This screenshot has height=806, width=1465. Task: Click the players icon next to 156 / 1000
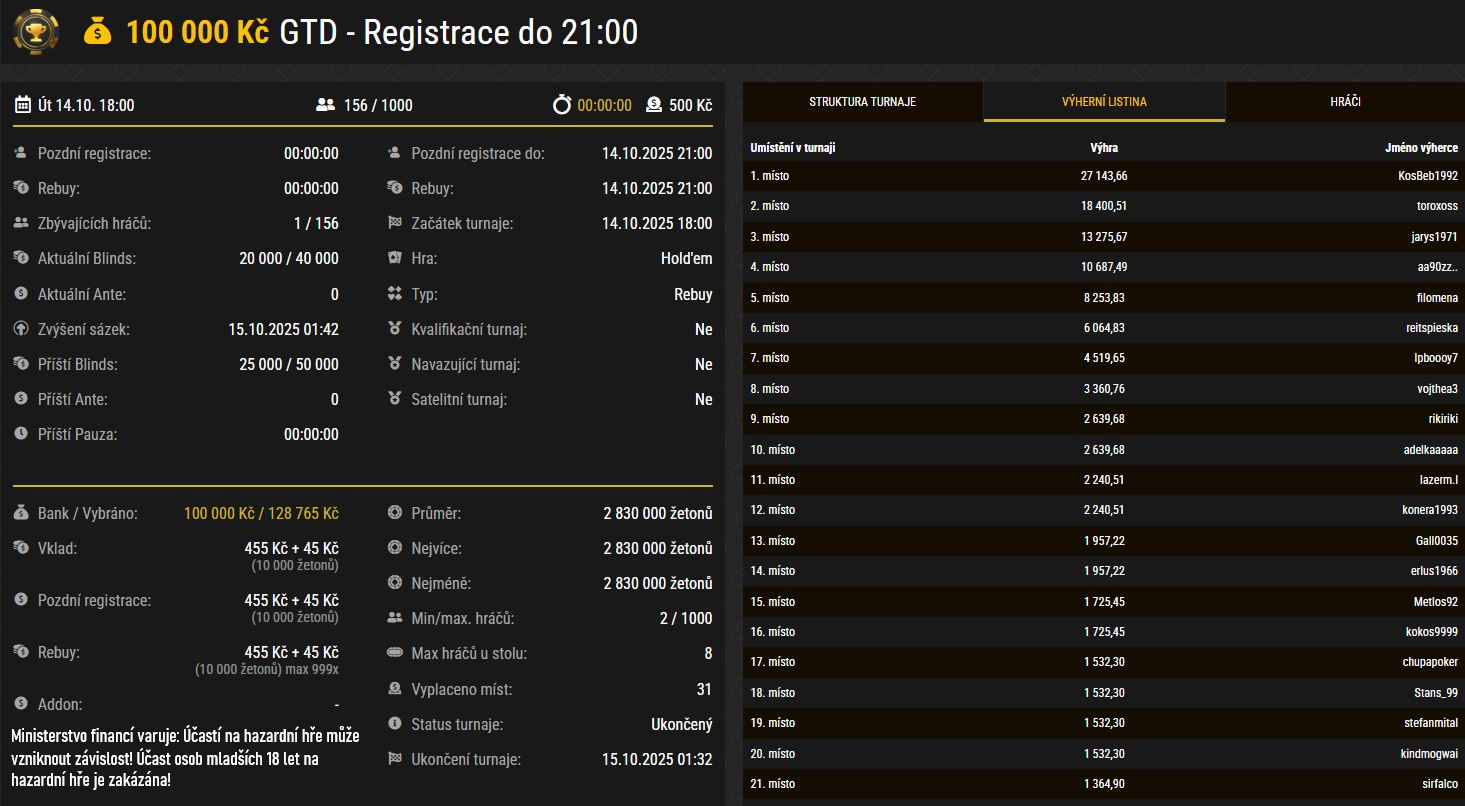pos(324,105)
